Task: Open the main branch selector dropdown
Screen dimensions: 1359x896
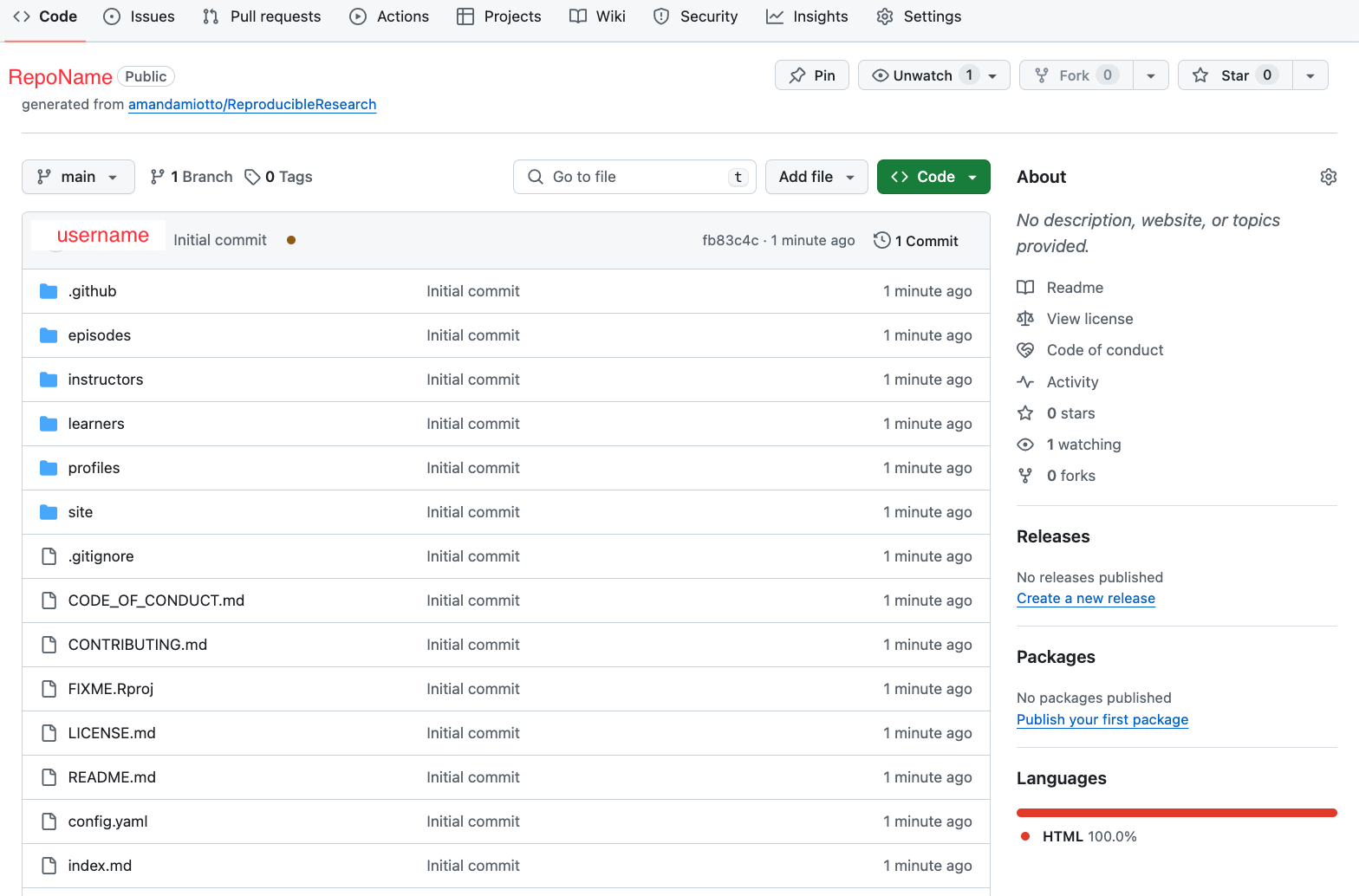Action: tap(78, 177)
